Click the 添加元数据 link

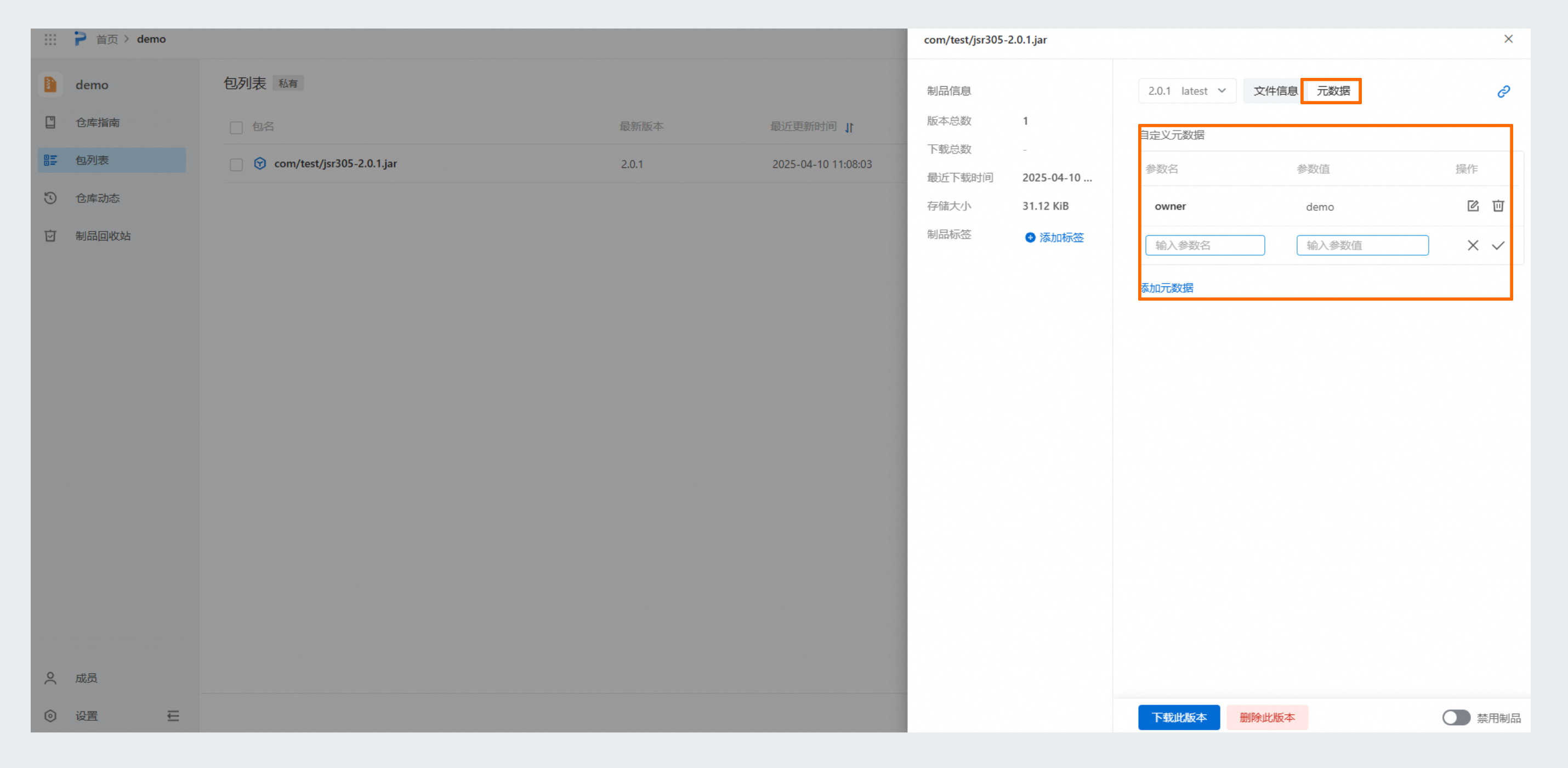[x=1167, y=287]
